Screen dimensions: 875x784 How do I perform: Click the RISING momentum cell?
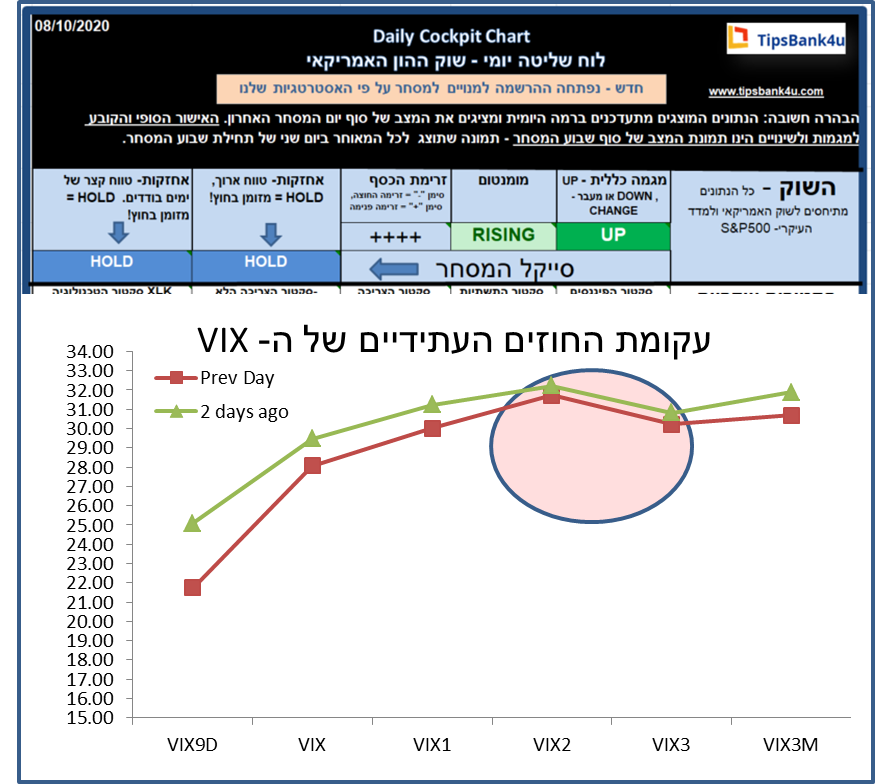pos(503,236)
